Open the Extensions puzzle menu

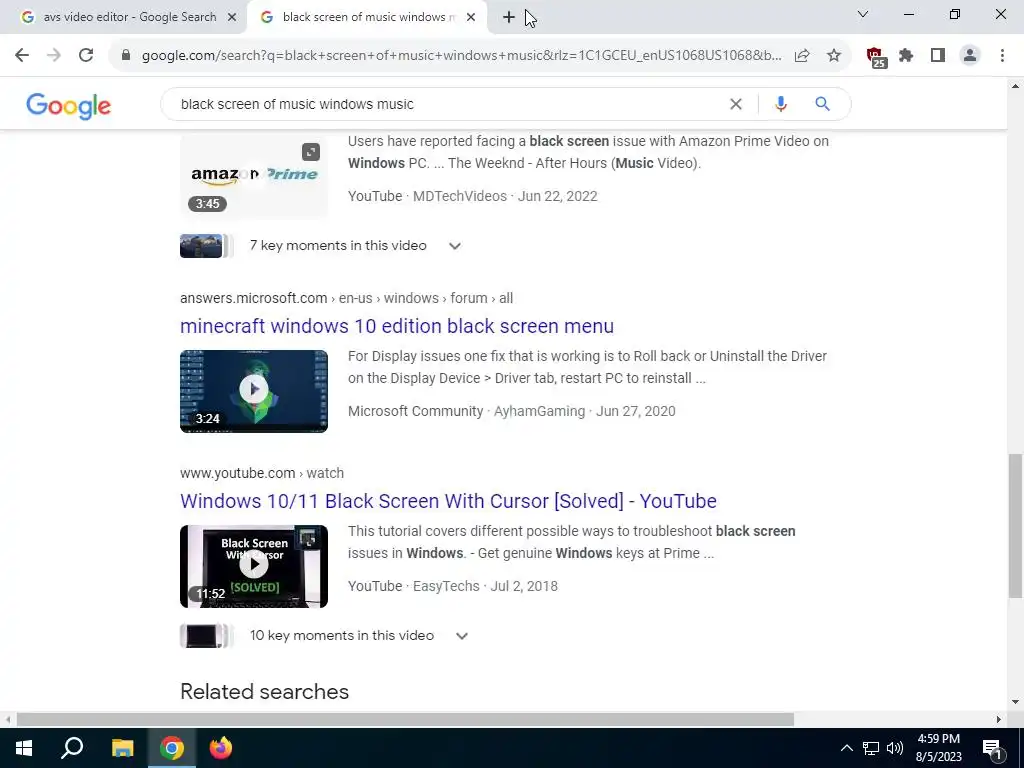tap(906, 56)
